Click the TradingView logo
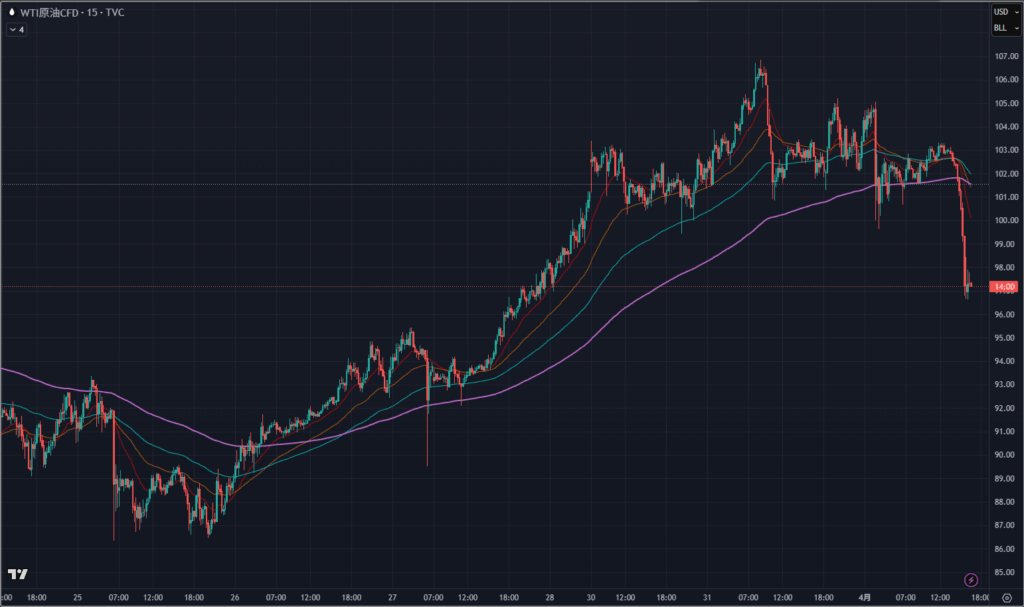This screenshot has width=1024, height=607. (x=17, y=574)
